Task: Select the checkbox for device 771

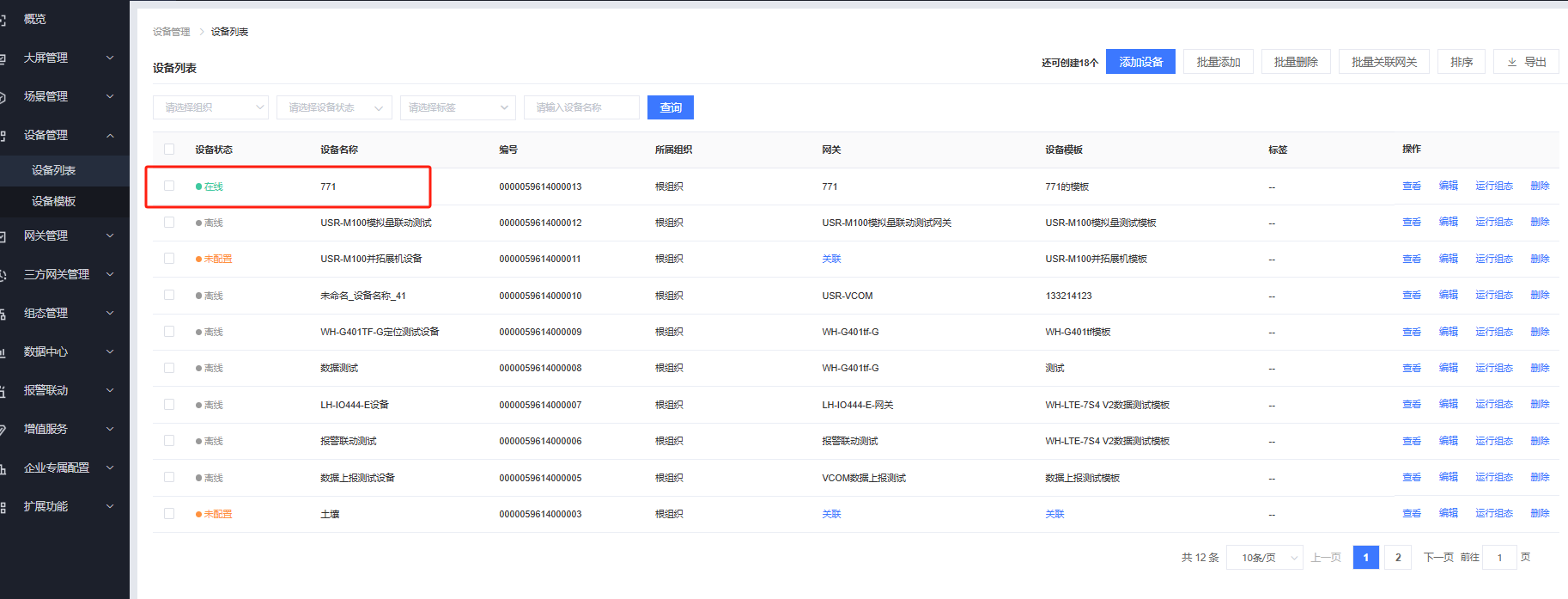Action: tap(169, 186)
